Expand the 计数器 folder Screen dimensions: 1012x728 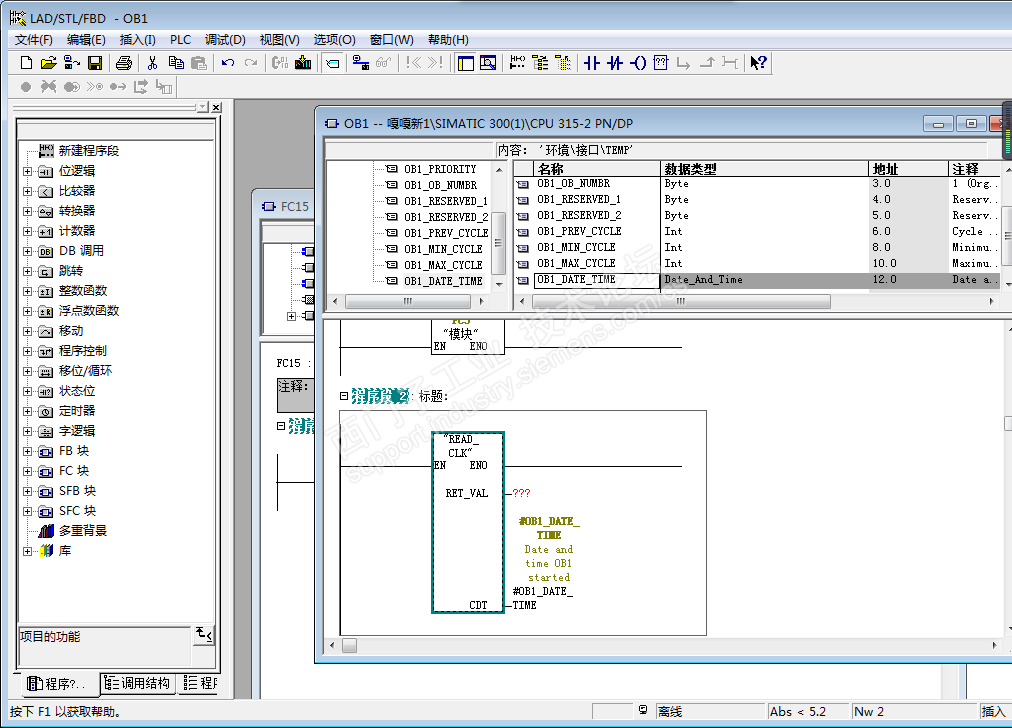(x=27, y=231)
